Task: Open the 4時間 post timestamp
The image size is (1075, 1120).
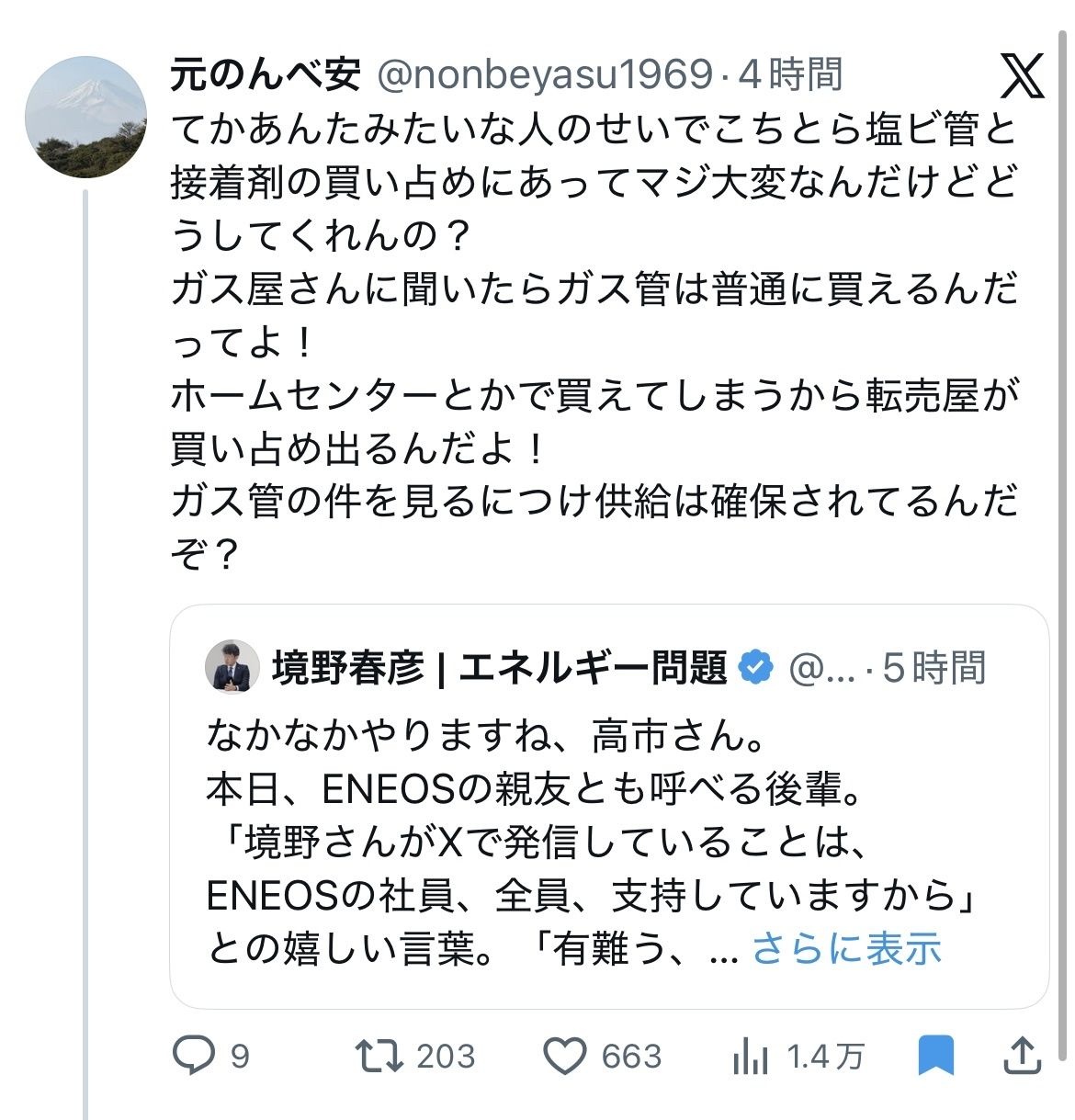Action: [790, 74]
